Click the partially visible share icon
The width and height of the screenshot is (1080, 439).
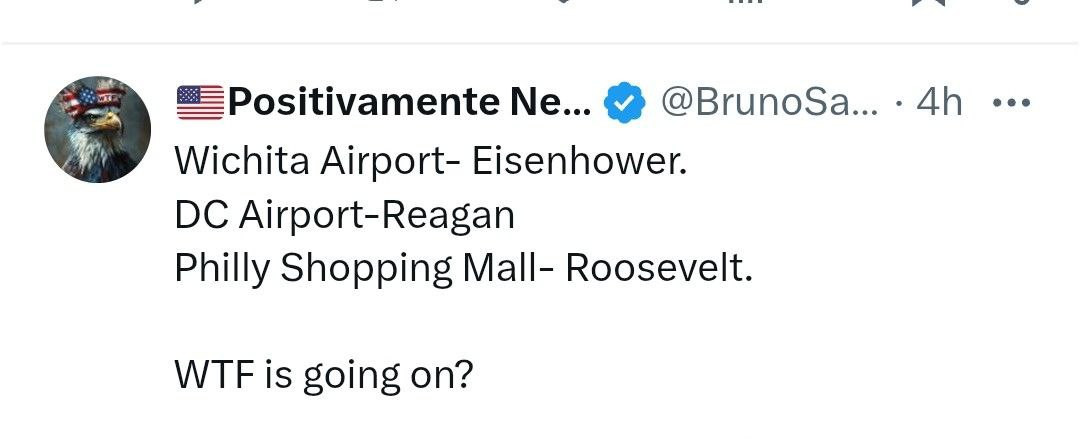1018,3
